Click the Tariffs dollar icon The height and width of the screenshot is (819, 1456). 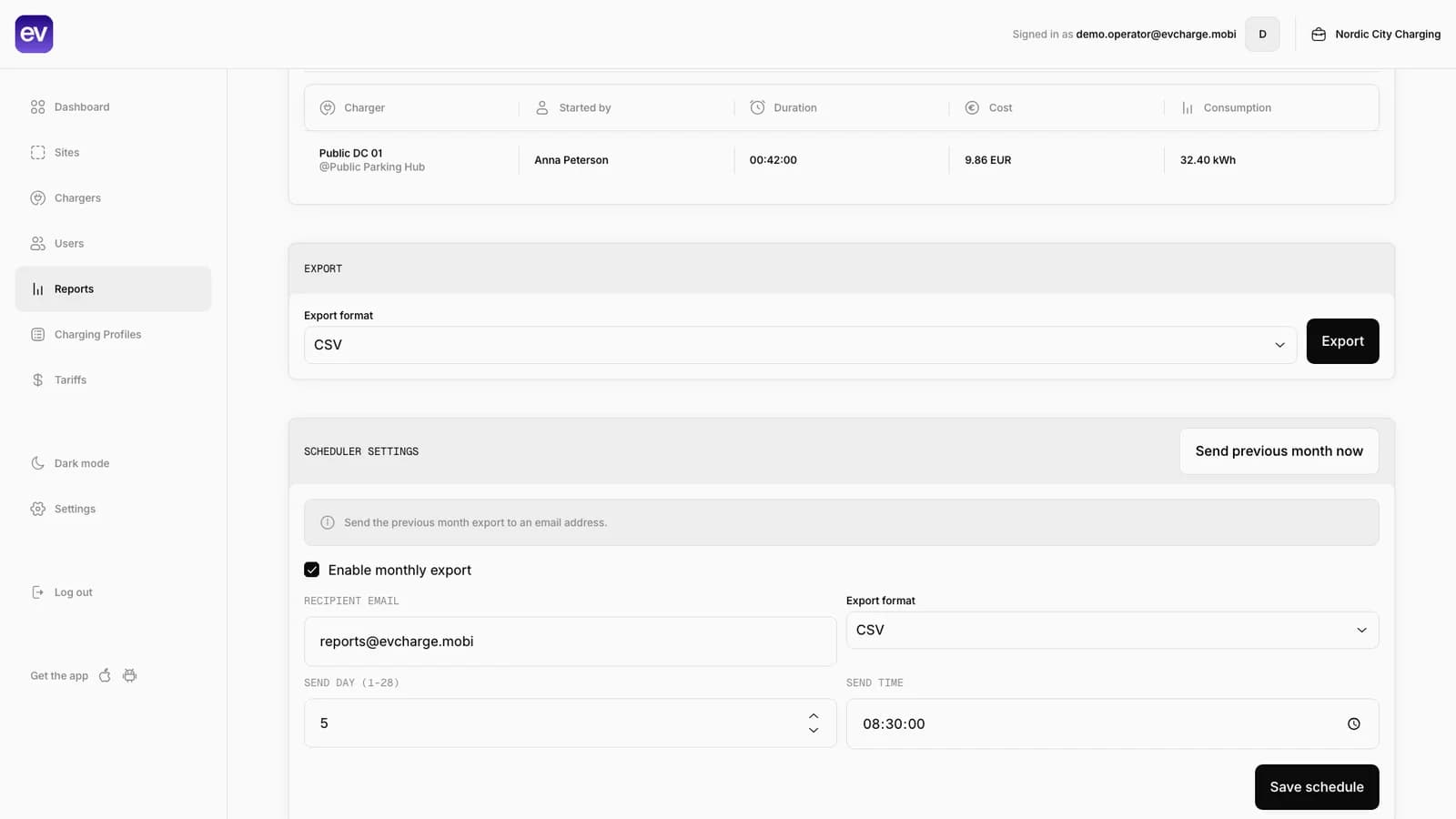click(37, 379)
